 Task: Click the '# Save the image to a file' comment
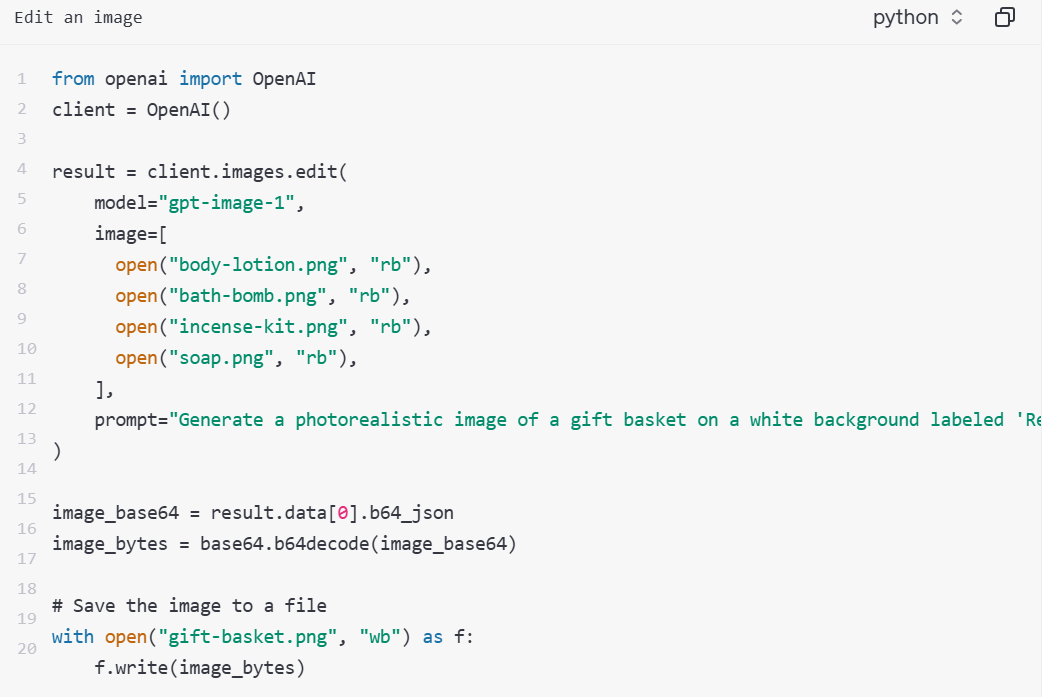189,606
